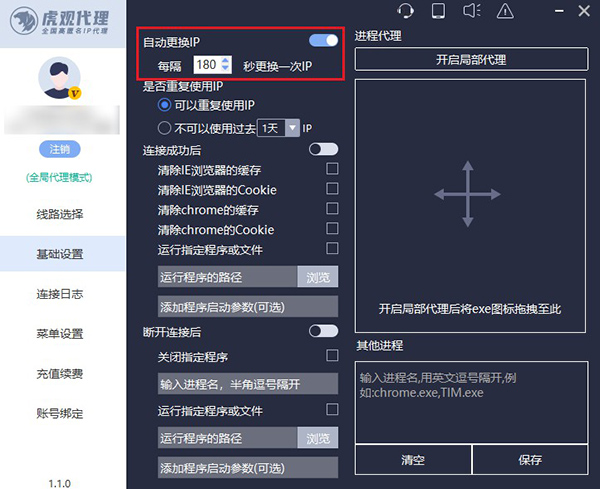Image resolution: width=600 pixels, height=489 pixels.
Task: Open the 菜单设置 menu
Action: pos(62,334)
